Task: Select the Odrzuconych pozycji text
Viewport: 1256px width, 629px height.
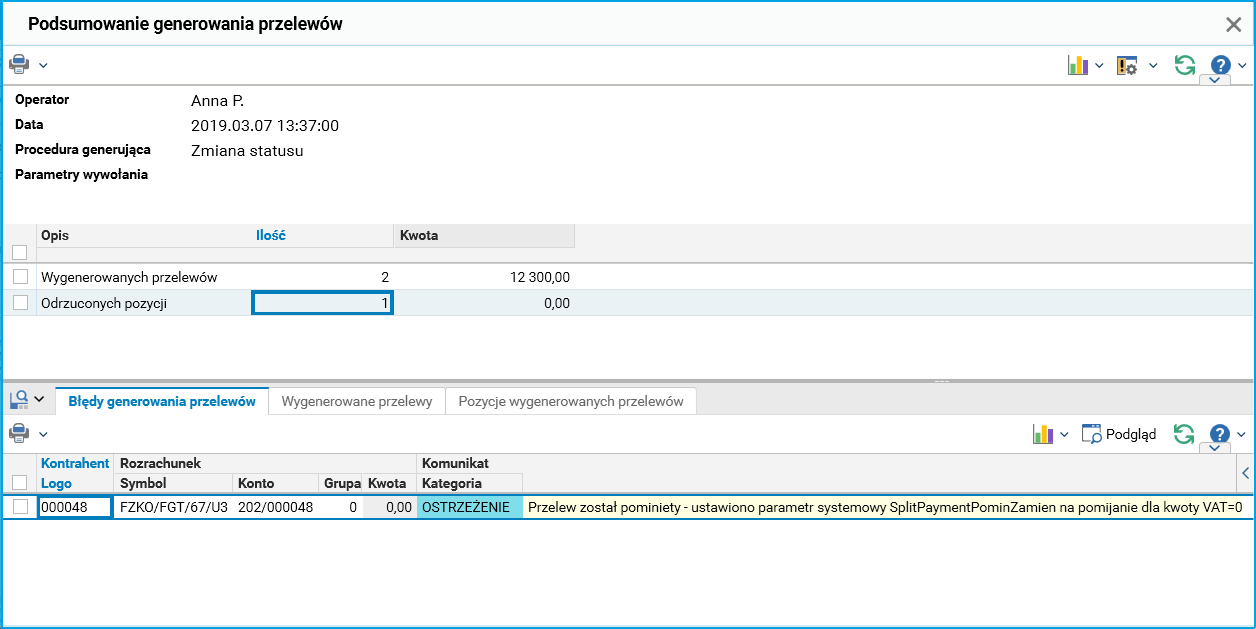Action: 104,303
